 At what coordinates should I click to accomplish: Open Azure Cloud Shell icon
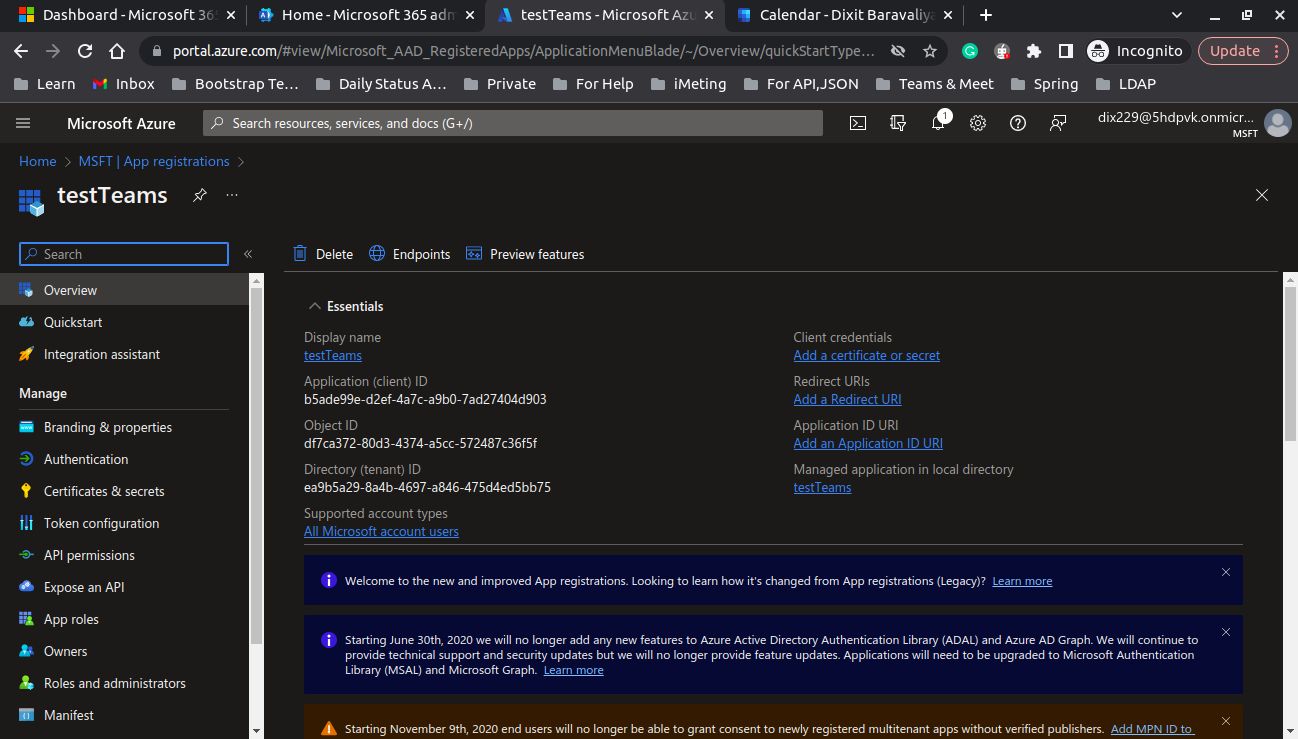pyautogui.click(x=858, y=123)
